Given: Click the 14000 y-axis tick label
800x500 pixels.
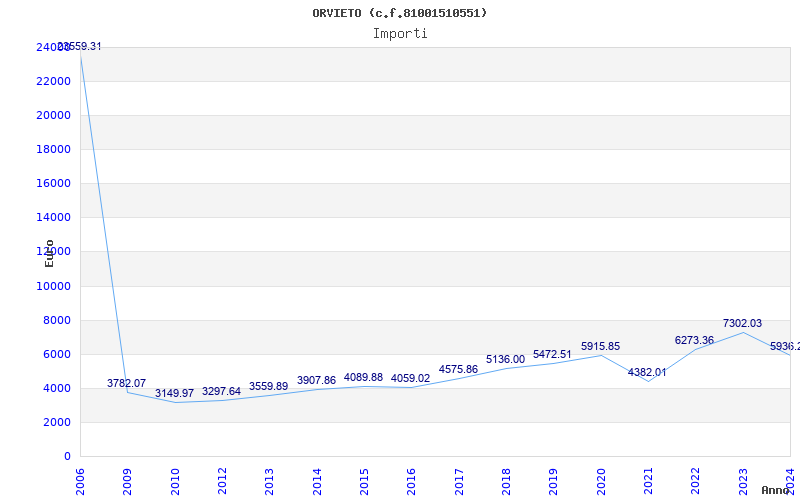Looking at the screenshot, I should [54, 217].
